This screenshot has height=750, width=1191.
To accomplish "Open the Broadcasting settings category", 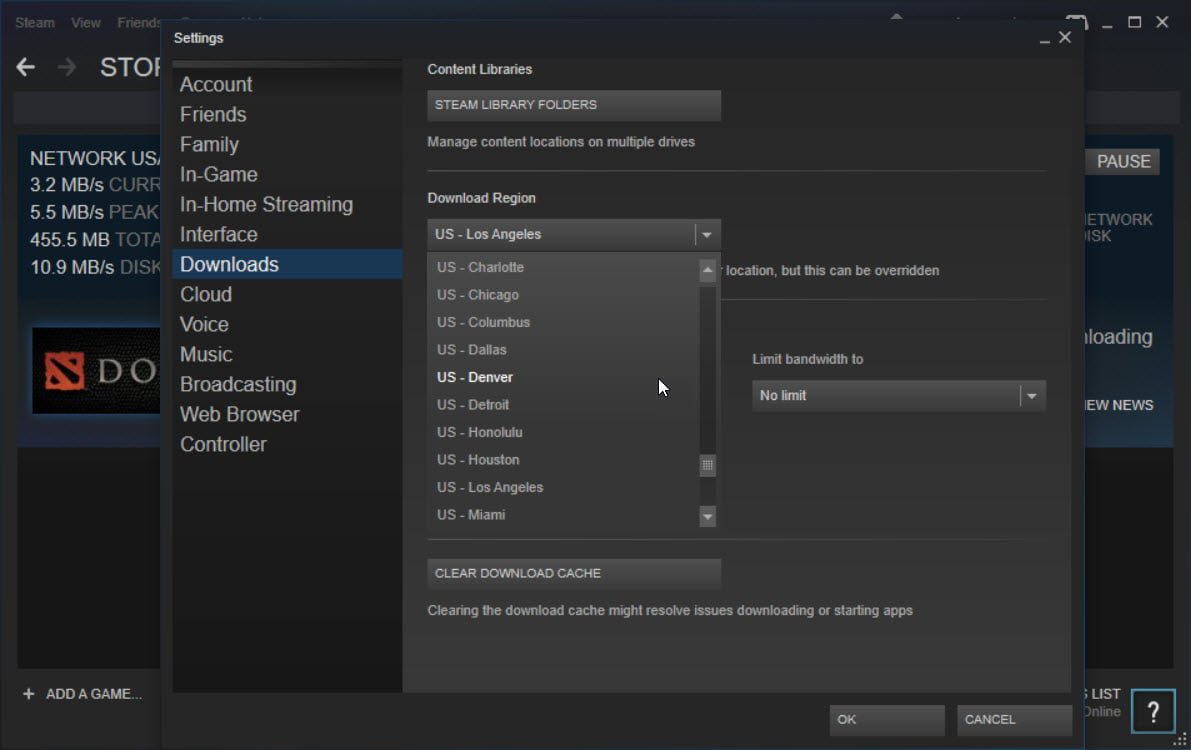I will [287, 384].
